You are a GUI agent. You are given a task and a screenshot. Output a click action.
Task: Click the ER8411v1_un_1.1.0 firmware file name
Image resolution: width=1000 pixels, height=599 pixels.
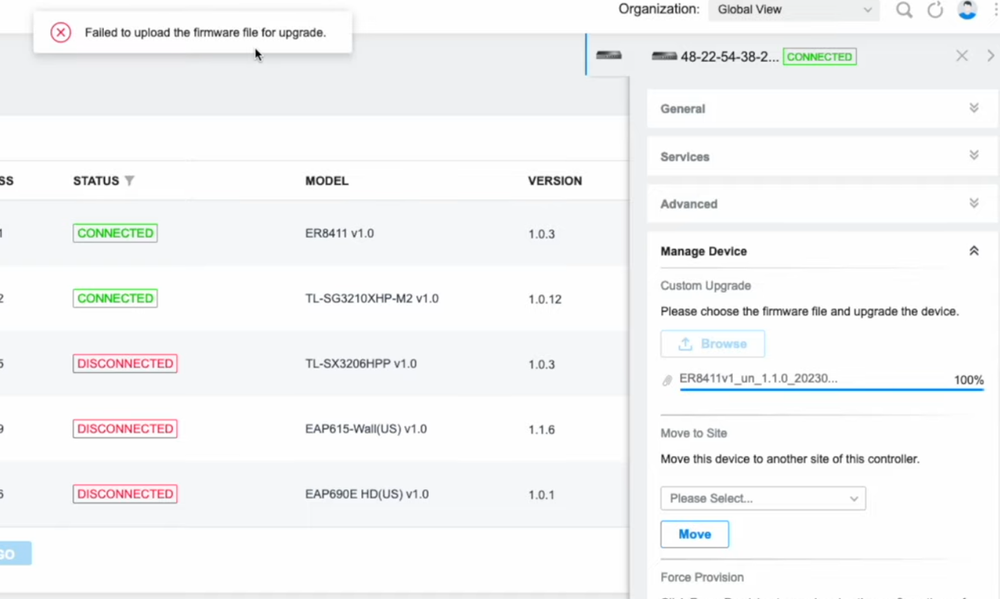[x=758, y=378]
